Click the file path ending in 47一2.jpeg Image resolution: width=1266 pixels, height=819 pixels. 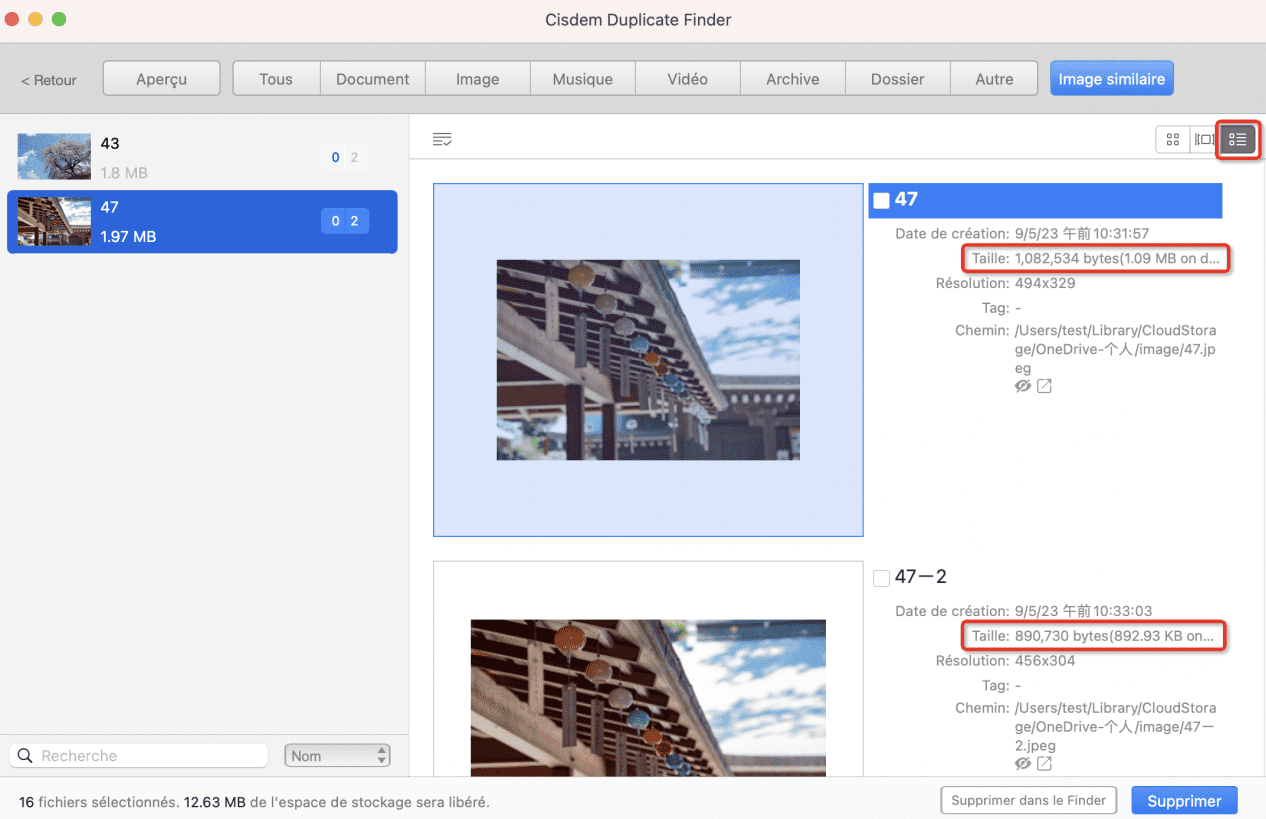pos(1115,727)
